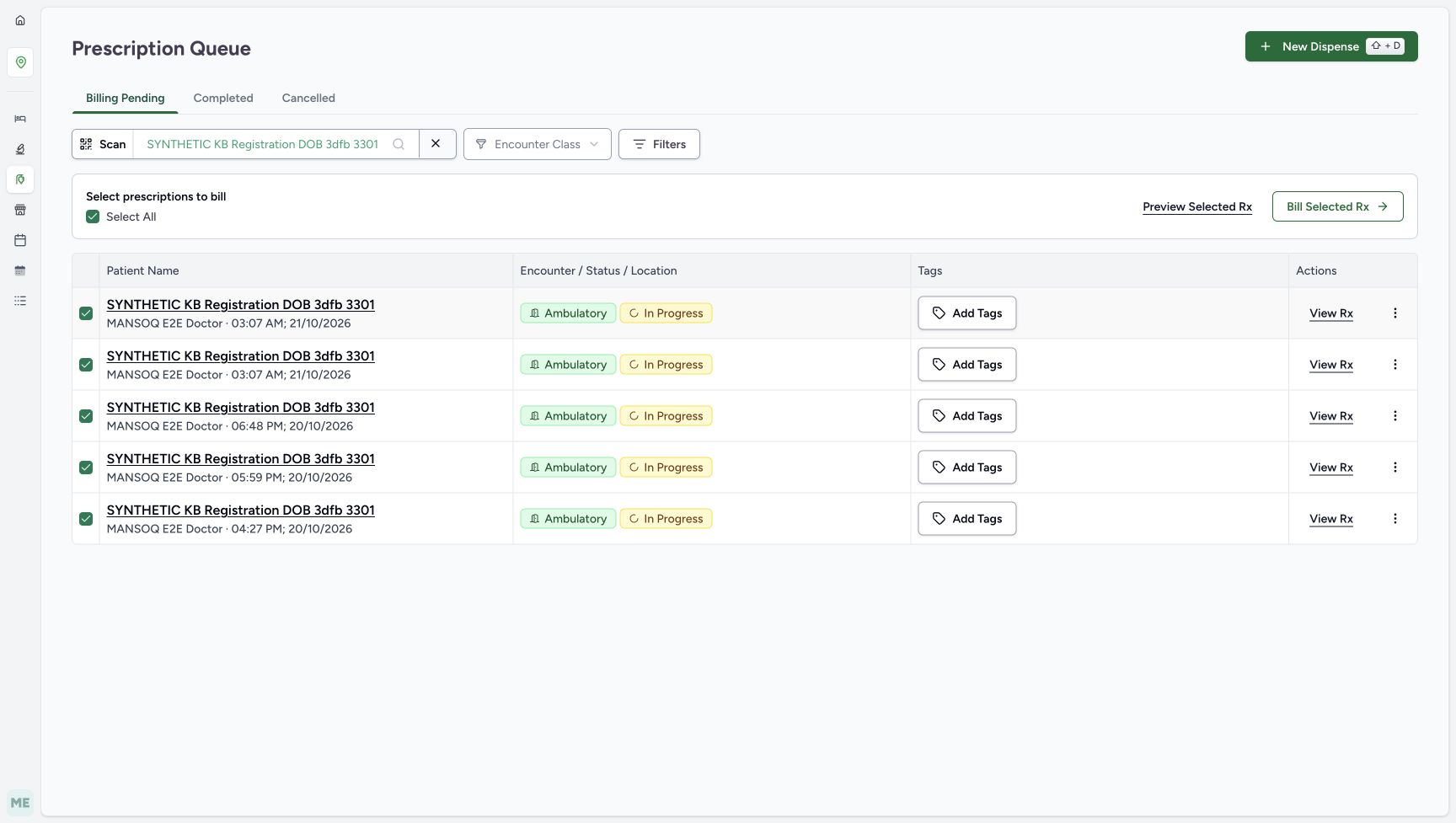Open the outlined calendar sidebar icon
The height and width of the screenshot is (823, 1456).
point(20,240)
